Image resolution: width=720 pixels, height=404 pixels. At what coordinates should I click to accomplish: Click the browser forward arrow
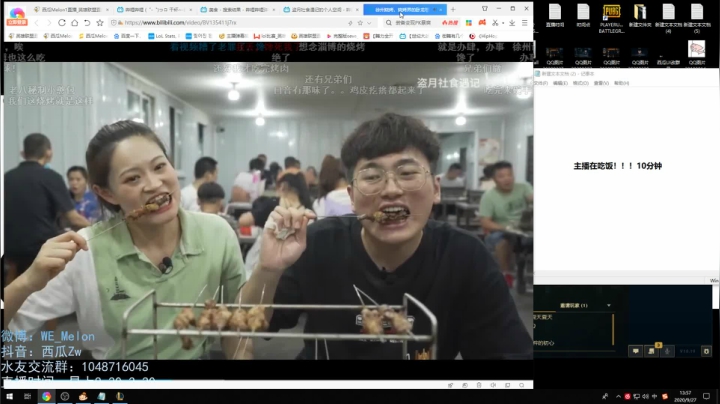49,22
